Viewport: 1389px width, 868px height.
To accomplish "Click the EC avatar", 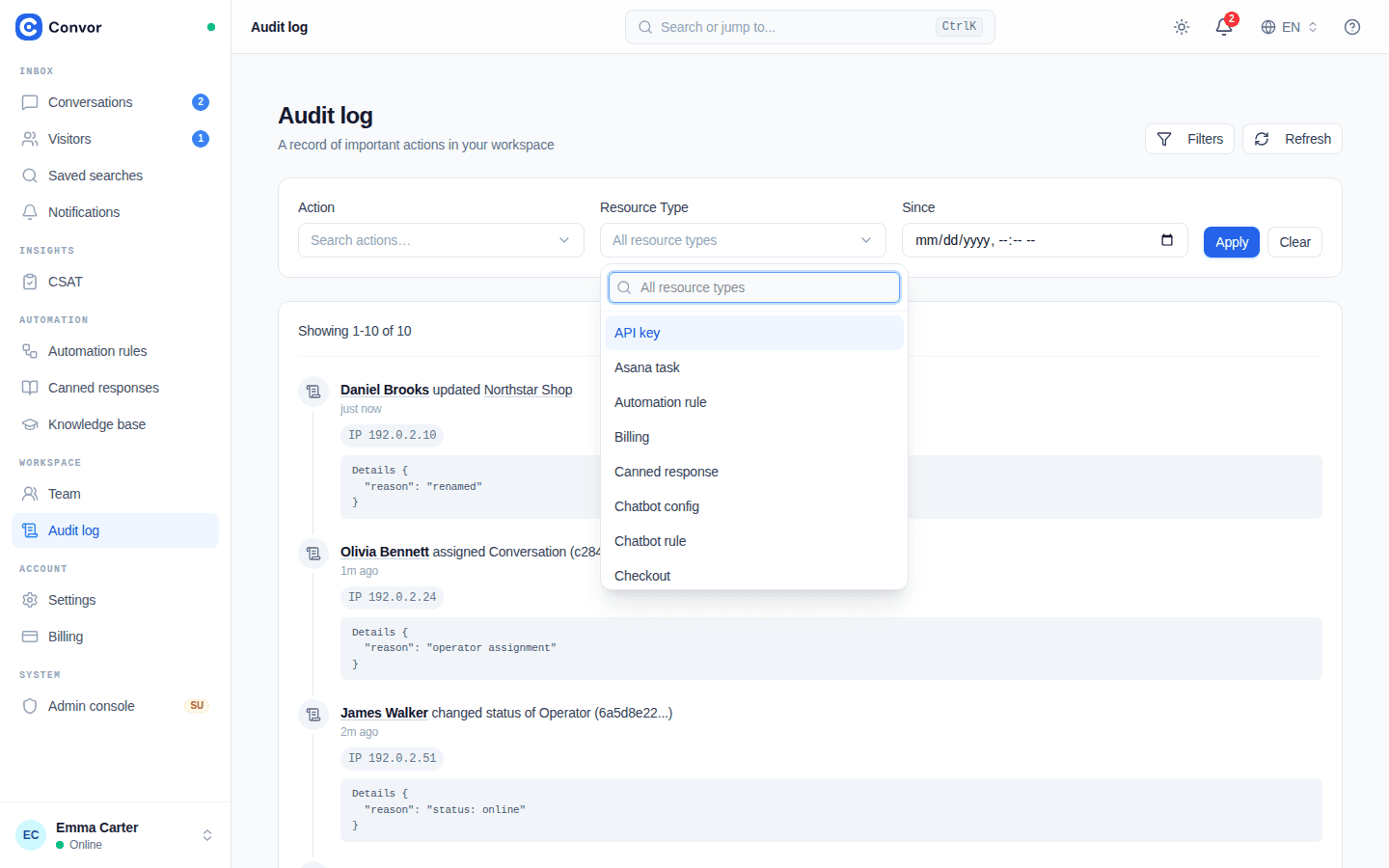I will (31, 835).
